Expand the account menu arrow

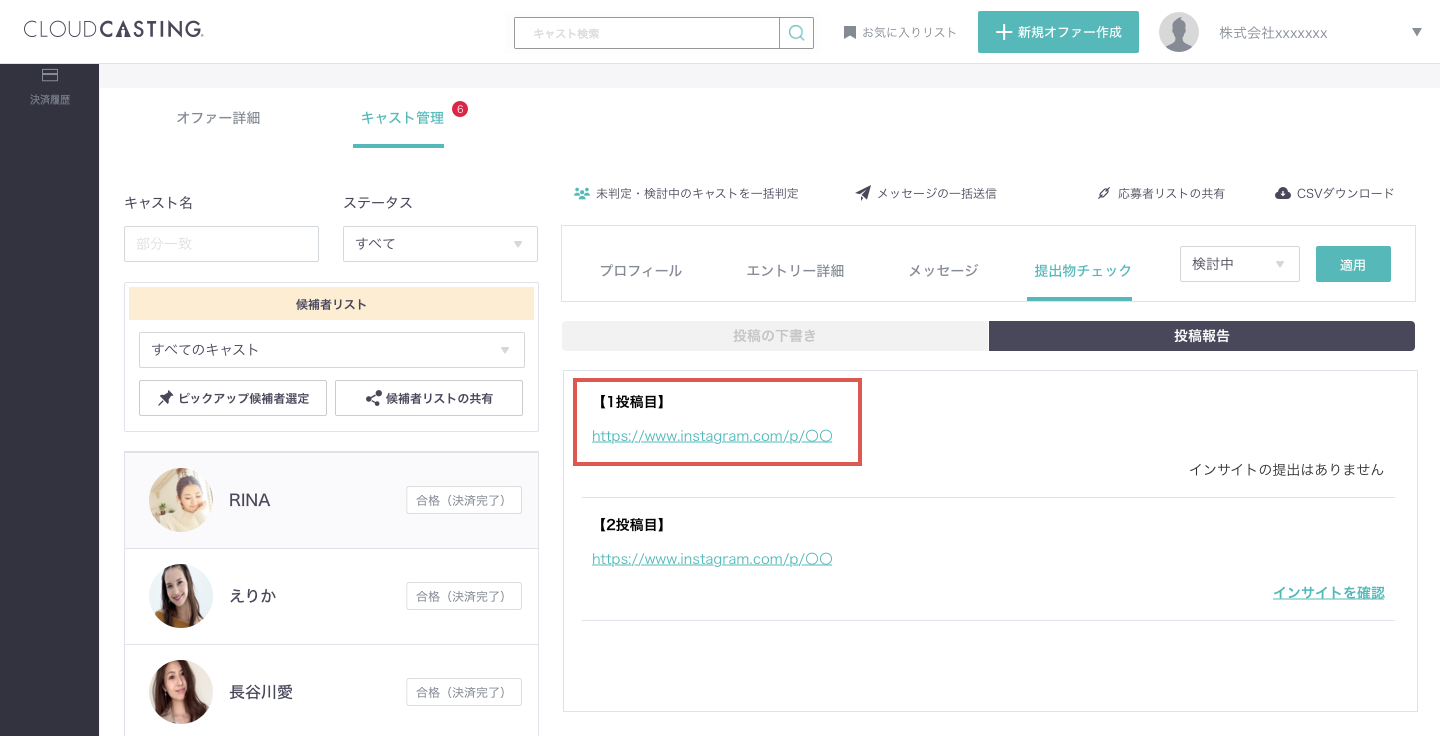pos(1416,32)
